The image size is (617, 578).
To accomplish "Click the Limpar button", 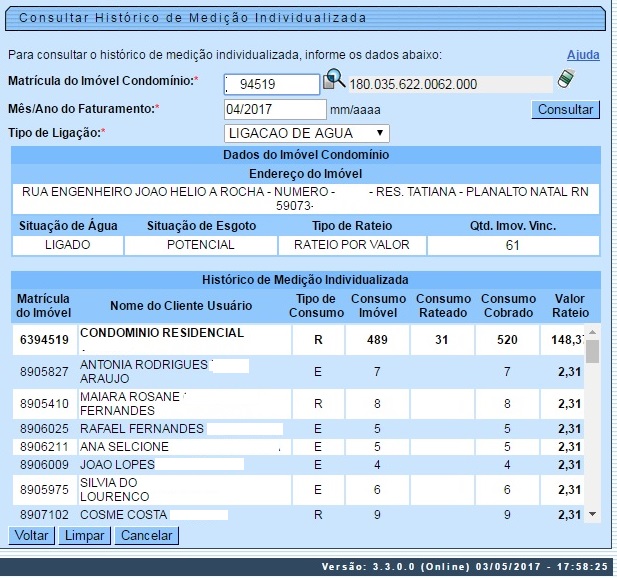I will point(84,536).
